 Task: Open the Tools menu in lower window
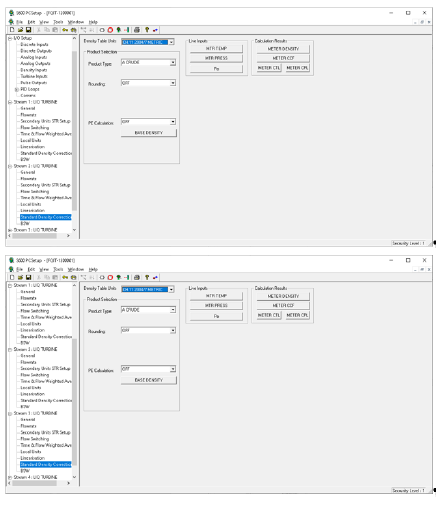[x=58, y=269]
